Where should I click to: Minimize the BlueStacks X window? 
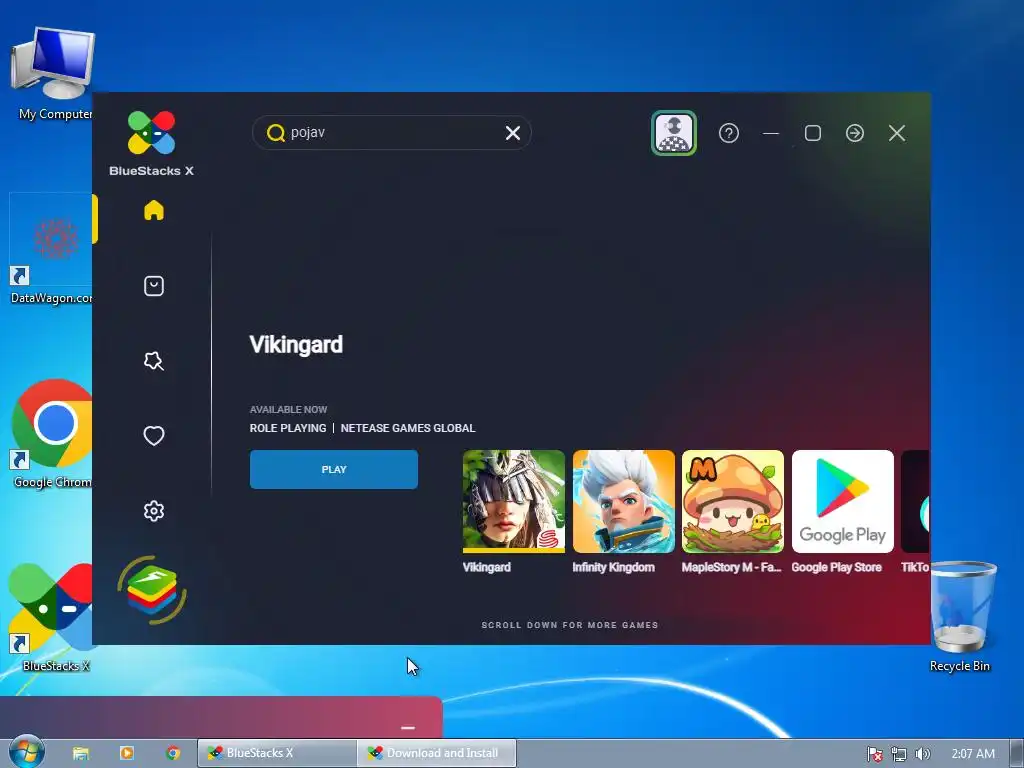click(771, 133)
